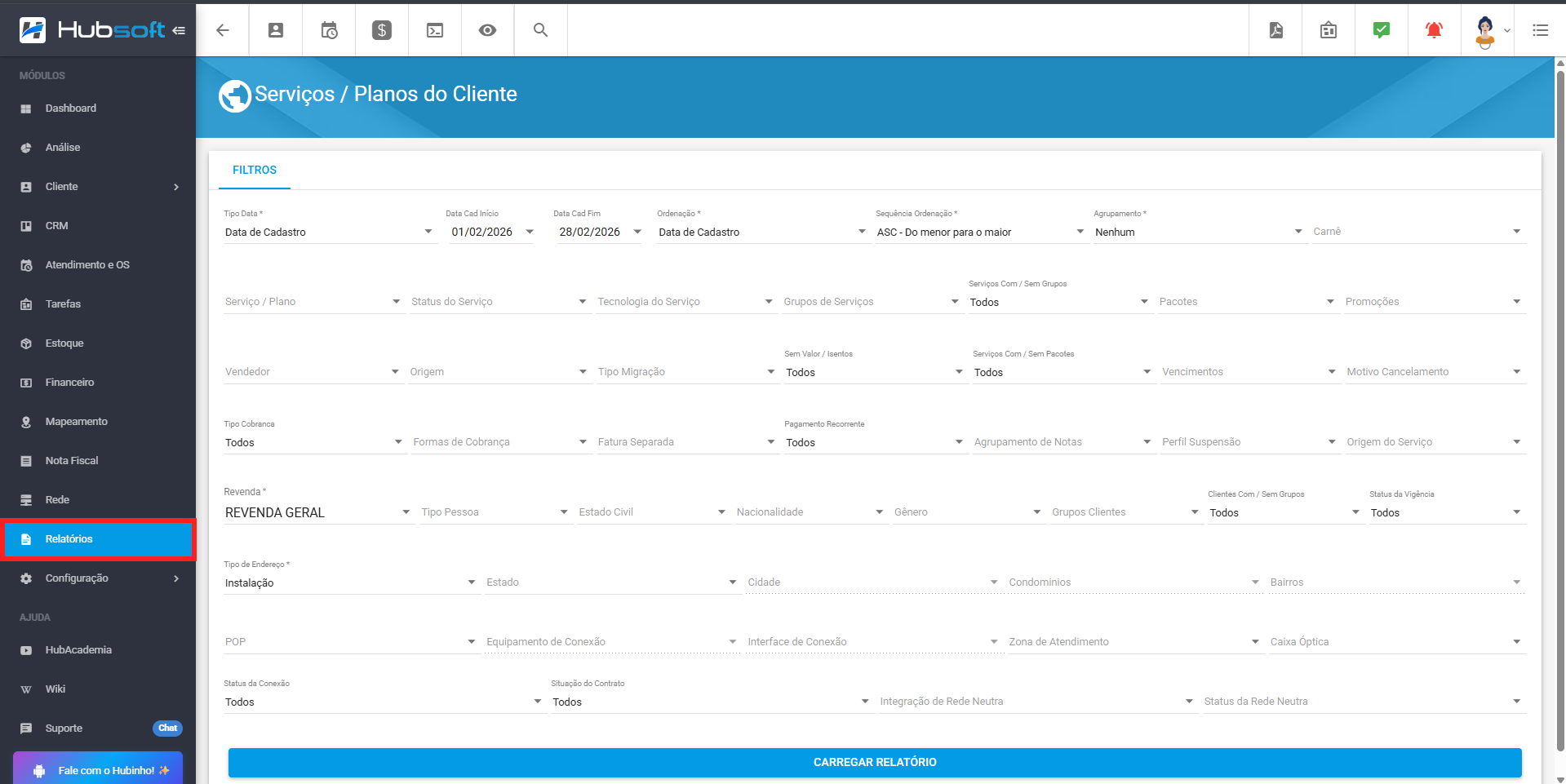The width and height of the screenshot is (1566, 784).
Task: Click the Fale com o Hubinho banner
Action: 97,769
